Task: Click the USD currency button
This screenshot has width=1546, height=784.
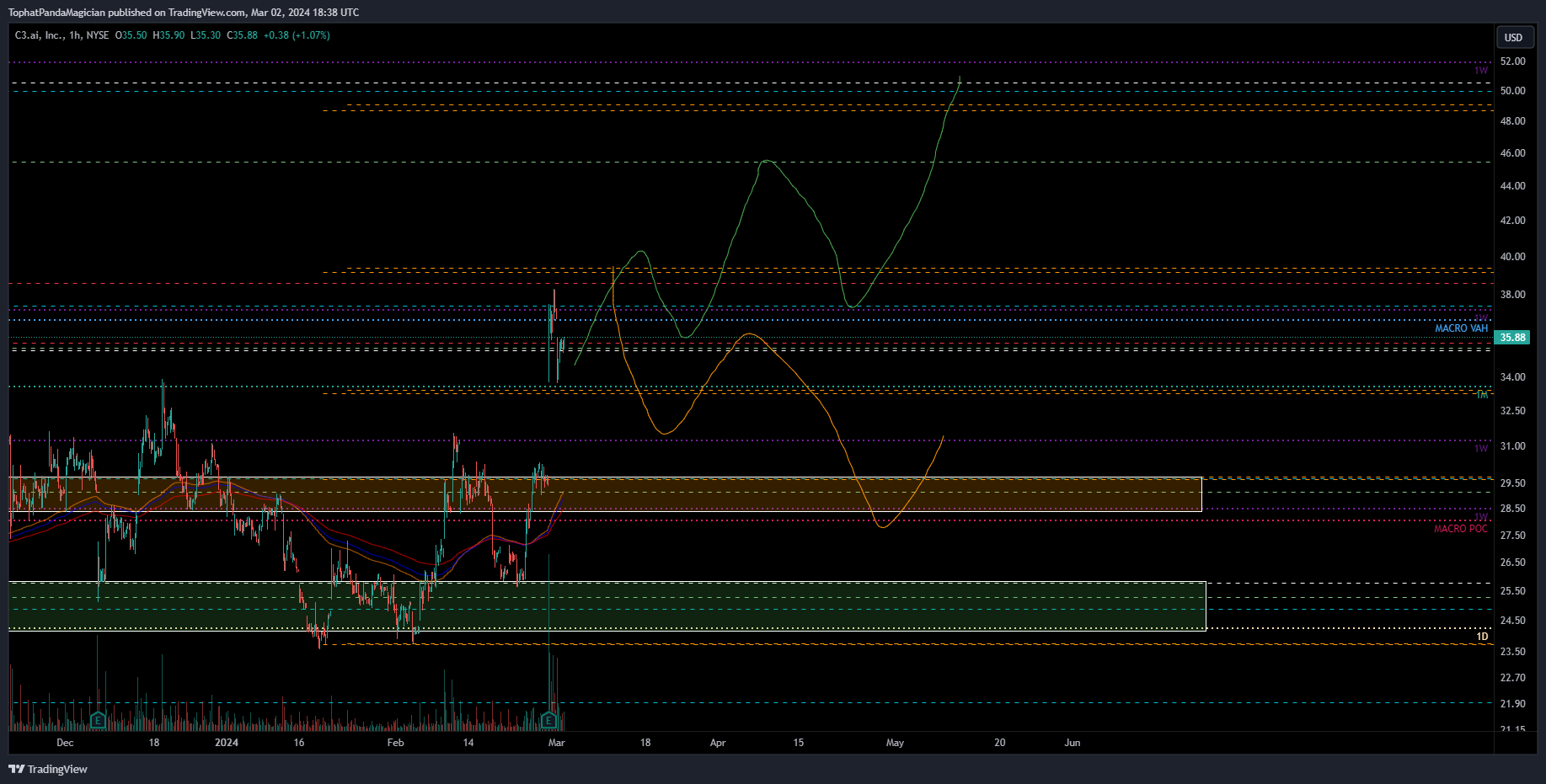Action: (x=1514, y=37)
